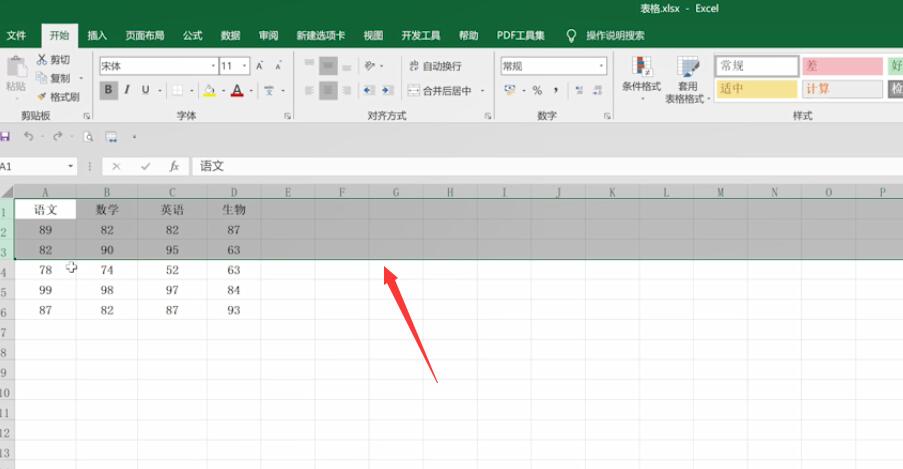Click the 操作说明搜索 search box

(x=615, y=36)
